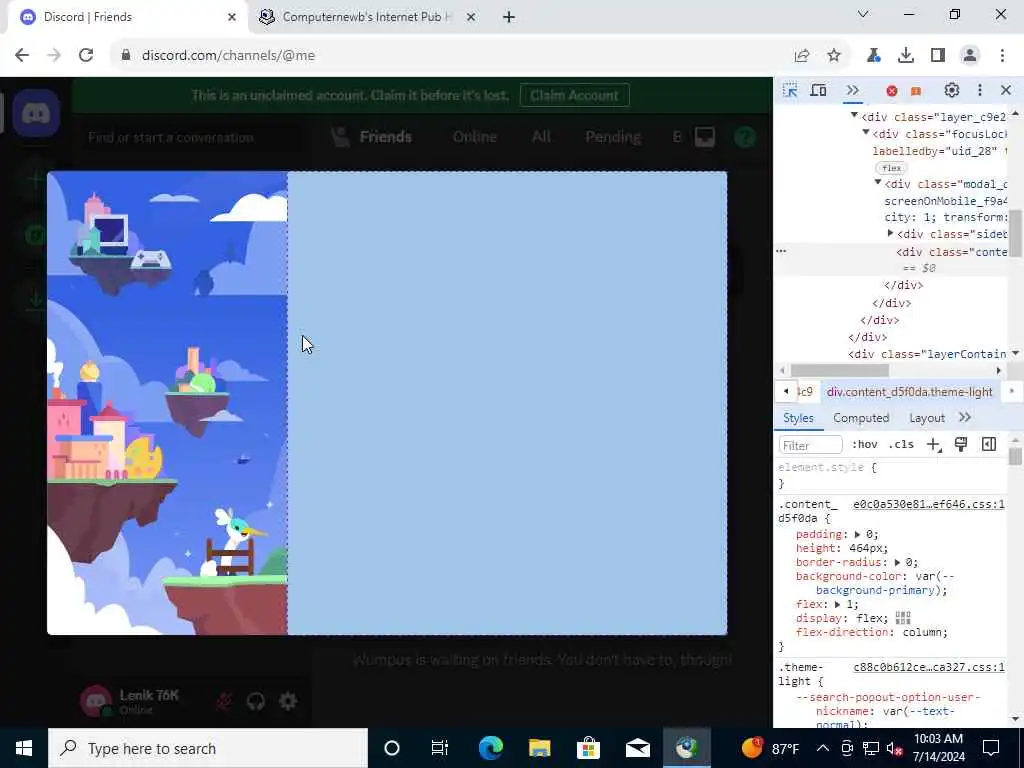Image resolution: width=1024 pixels, height=768 pixels.
Task: Click the Claim Account button
Action: pyautogui.click(x=574, y=95)
